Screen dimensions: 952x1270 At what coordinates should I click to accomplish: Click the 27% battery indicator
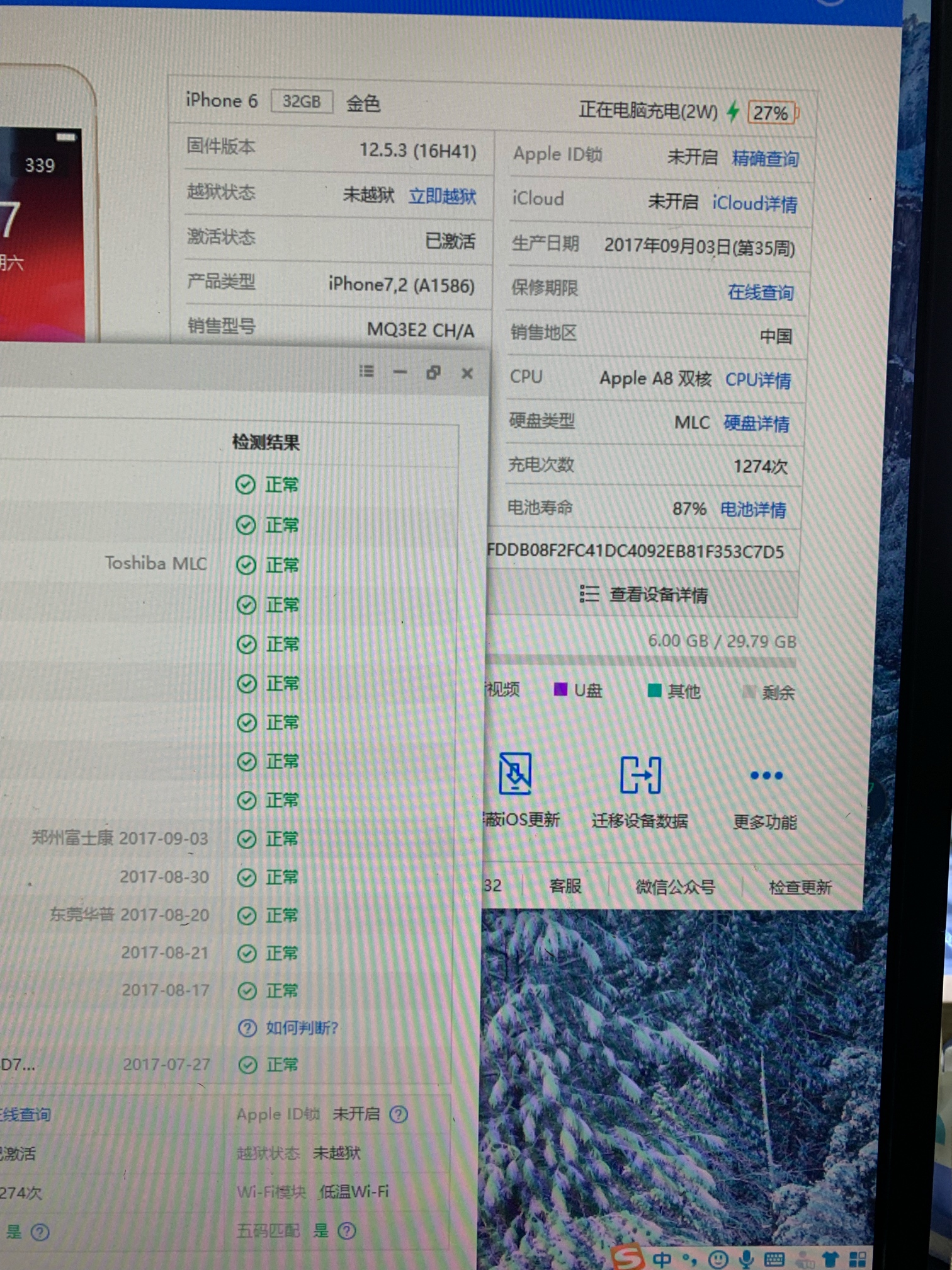click(773, 113)
